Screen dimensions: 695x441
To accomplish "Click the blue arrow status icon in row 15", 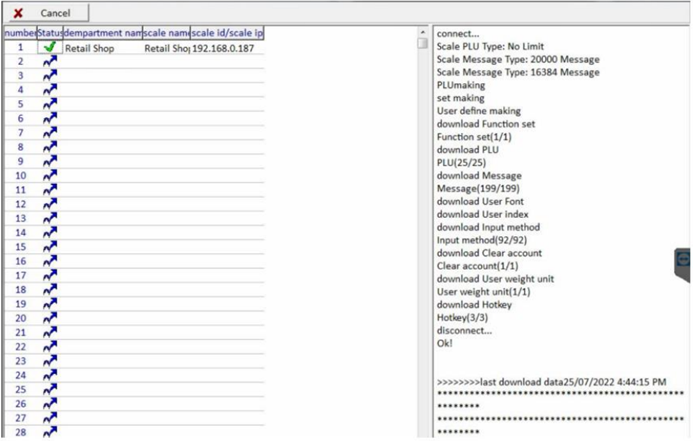I will (x=49, y=246).
